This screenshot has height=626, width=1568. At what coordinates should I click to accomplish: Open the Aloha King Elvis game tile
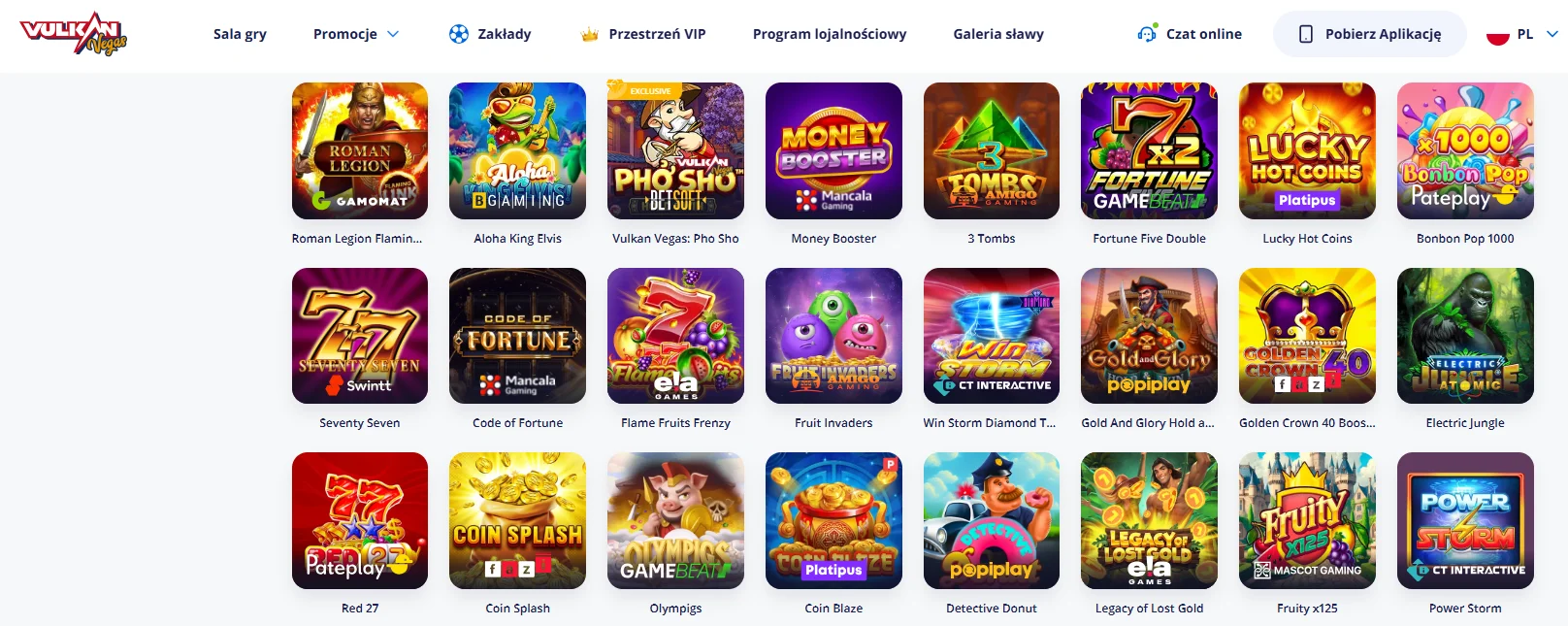517,150
